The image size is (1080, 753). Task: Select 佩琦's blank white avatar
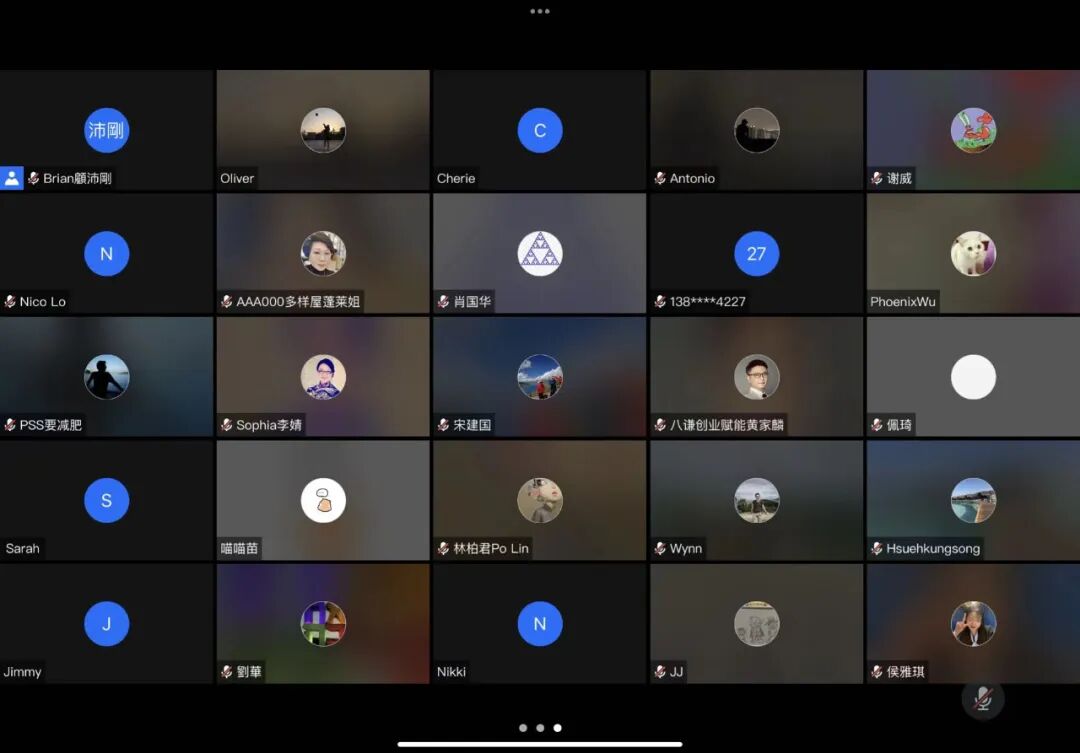coord(973,377)
